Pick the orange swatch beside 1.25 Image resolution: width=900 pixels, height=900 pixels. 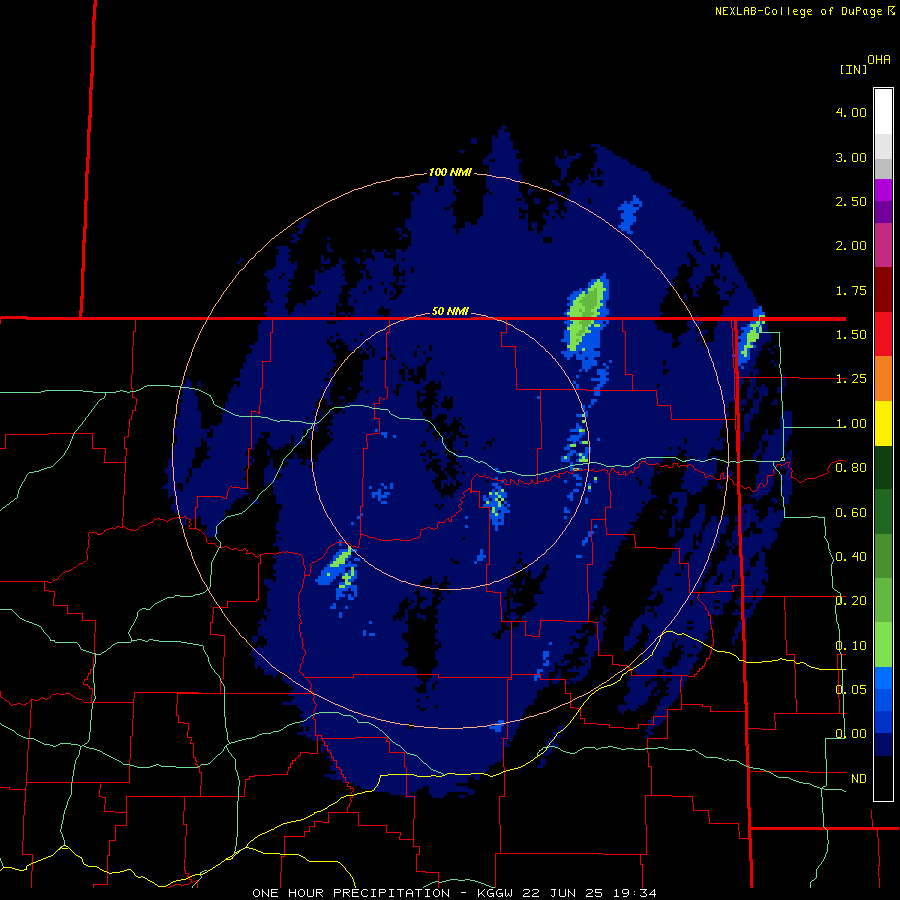883,379
